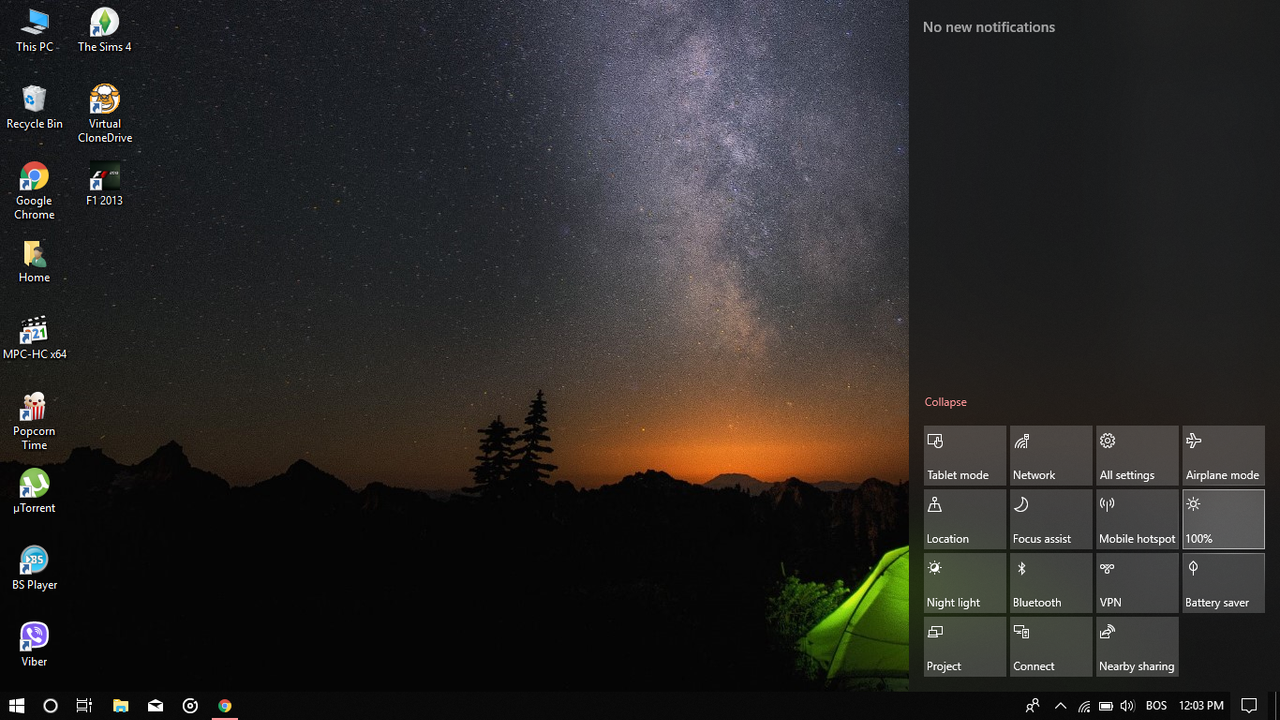Select MPC-HC x64 desktop icon

(x=34, y=338)
